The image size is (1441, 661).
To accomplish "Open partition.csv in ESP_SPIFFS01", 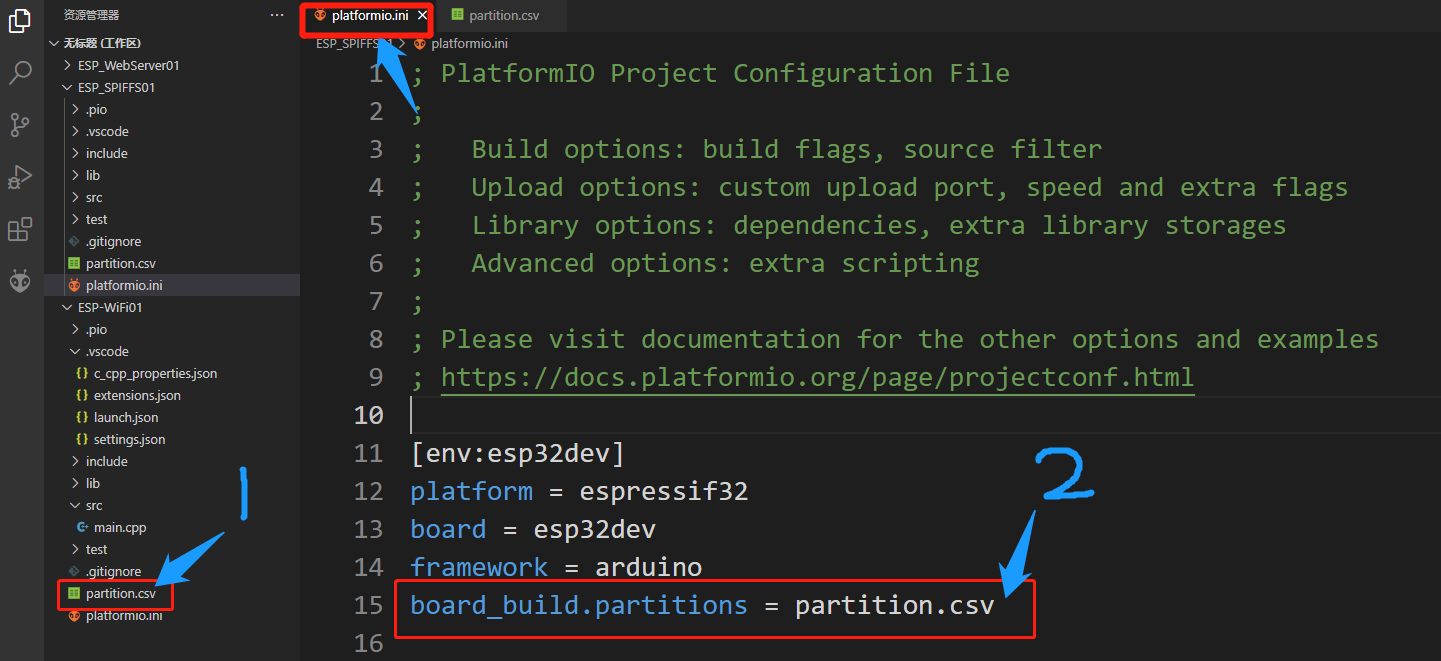I will coord(171,263).
